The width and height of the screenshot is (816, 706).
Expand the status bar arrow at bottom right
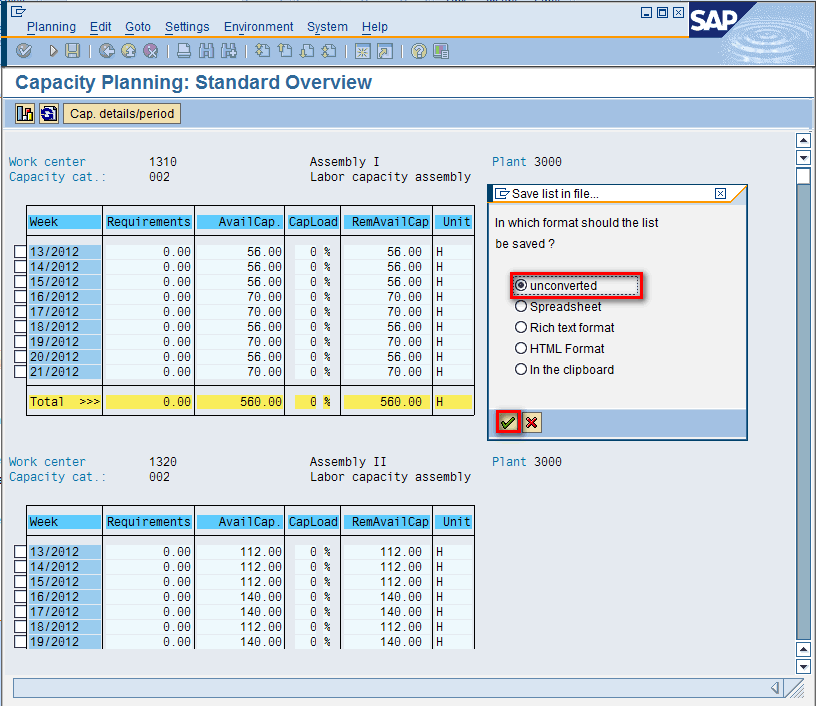pyautogui.click(x=775, y=688)
